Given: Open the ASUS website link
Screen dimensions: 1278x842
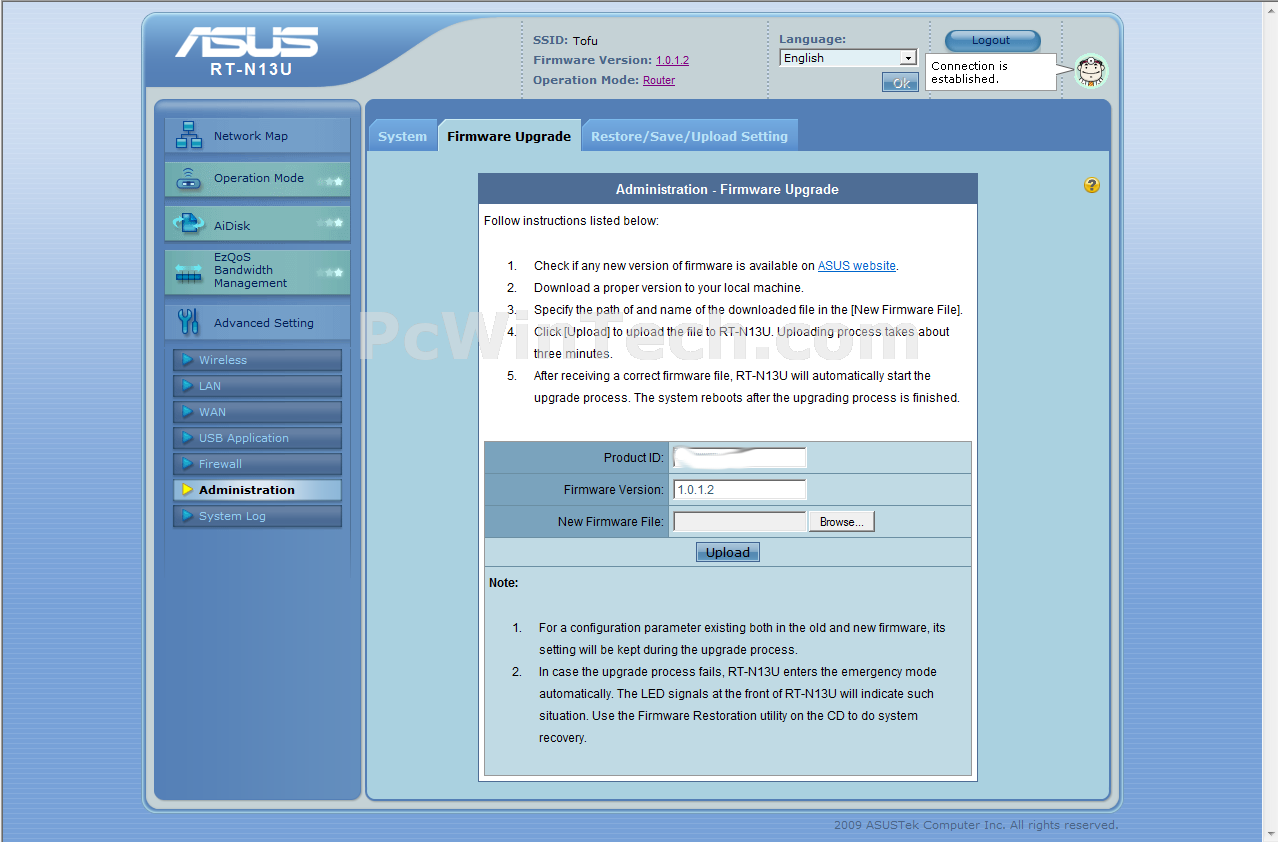Looking at the screenshot, I should [857, 266].
